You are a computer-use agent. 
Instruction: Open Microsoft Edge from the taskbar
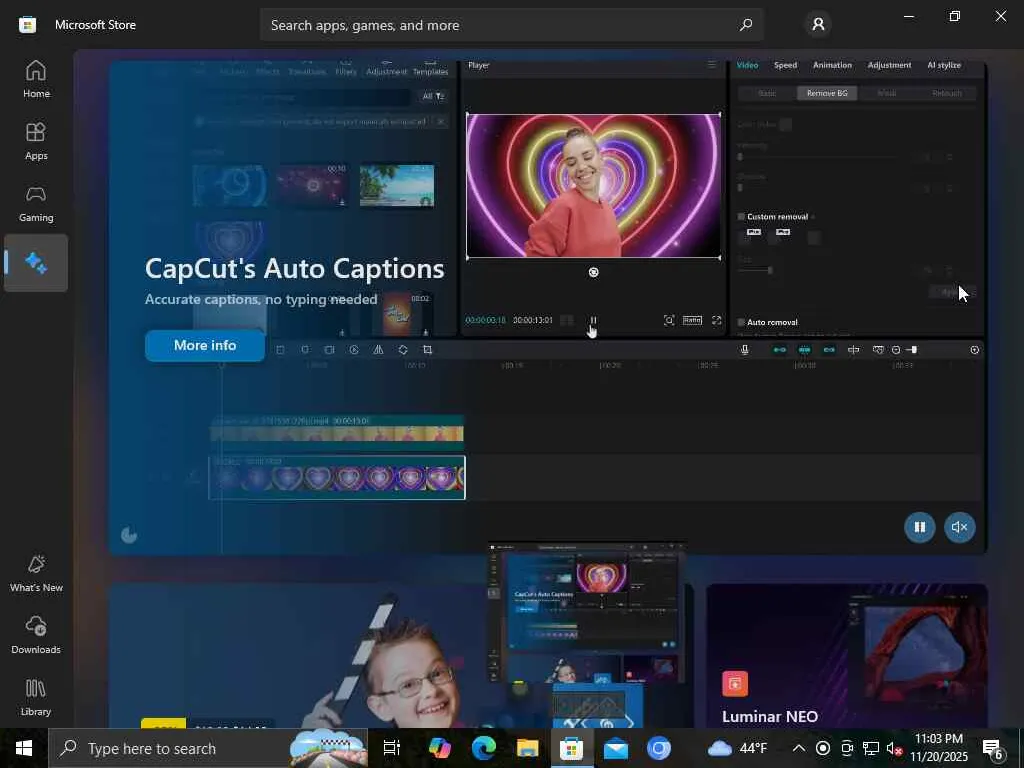click(483, 748)
